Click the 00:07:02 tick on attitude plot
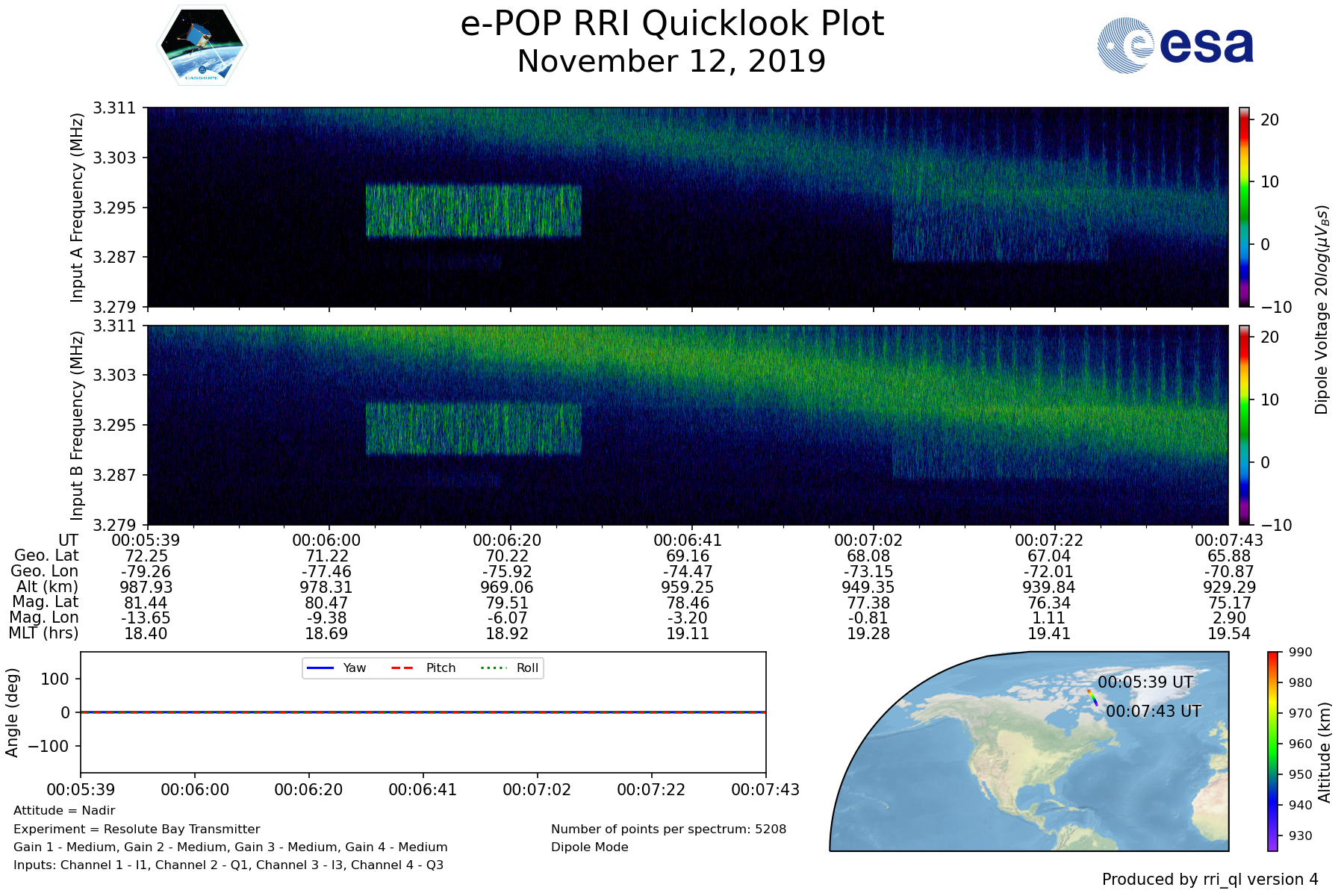Screen dimensions: 1344x896 tap(537, 790)
